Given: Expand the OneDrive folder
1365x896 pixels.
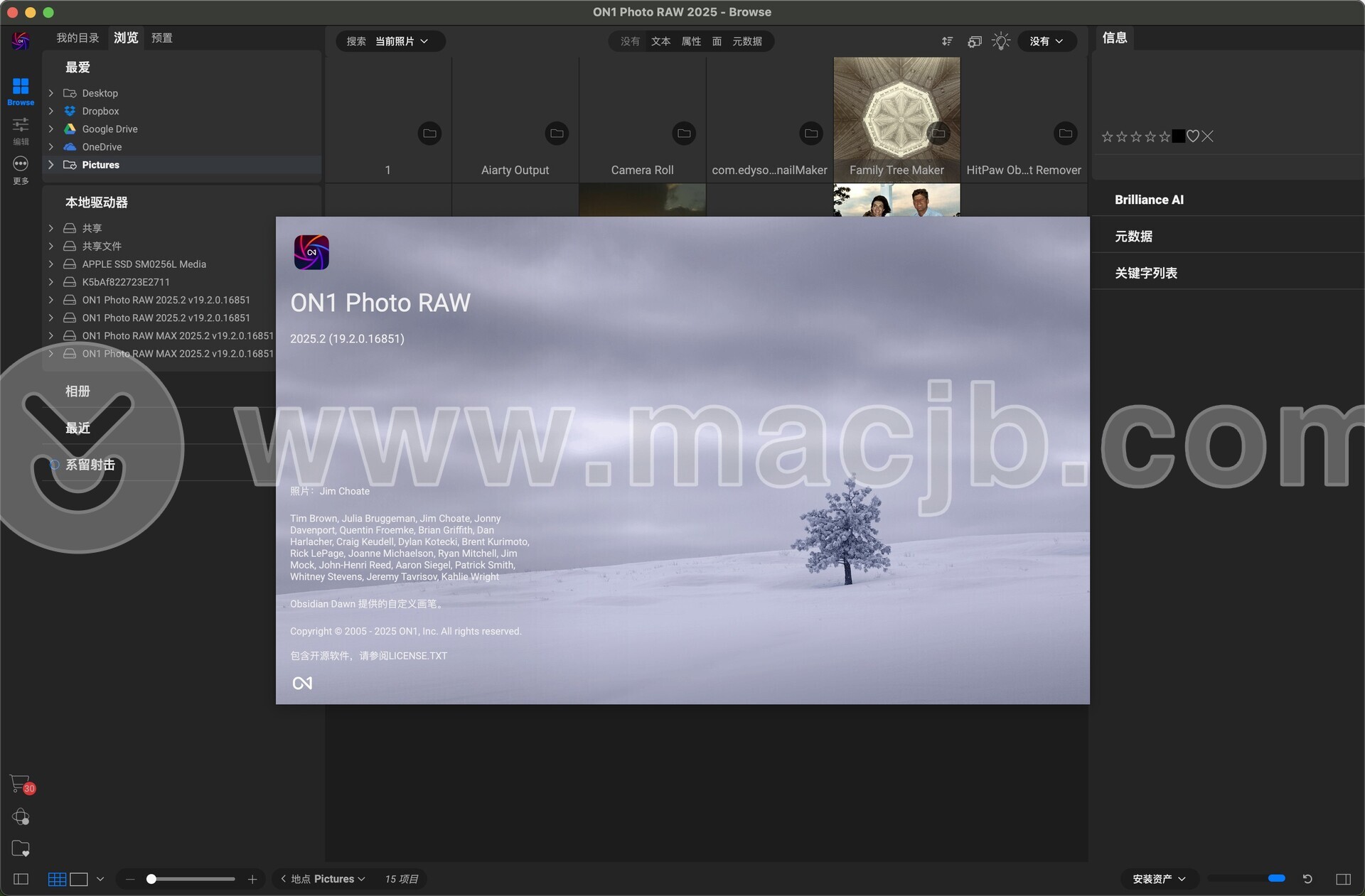Looking at the screenshot, I should point(51,147).
